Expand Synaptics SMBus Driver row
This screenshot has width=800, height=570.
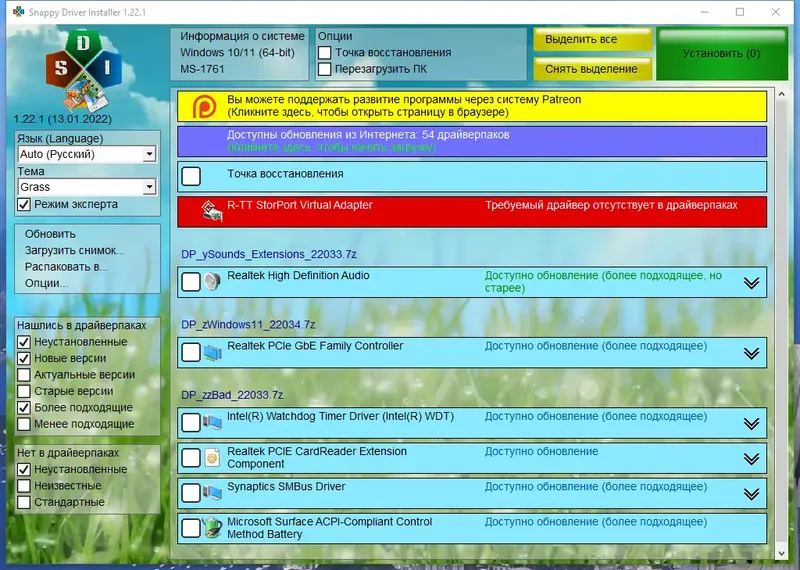coord(751,494)
